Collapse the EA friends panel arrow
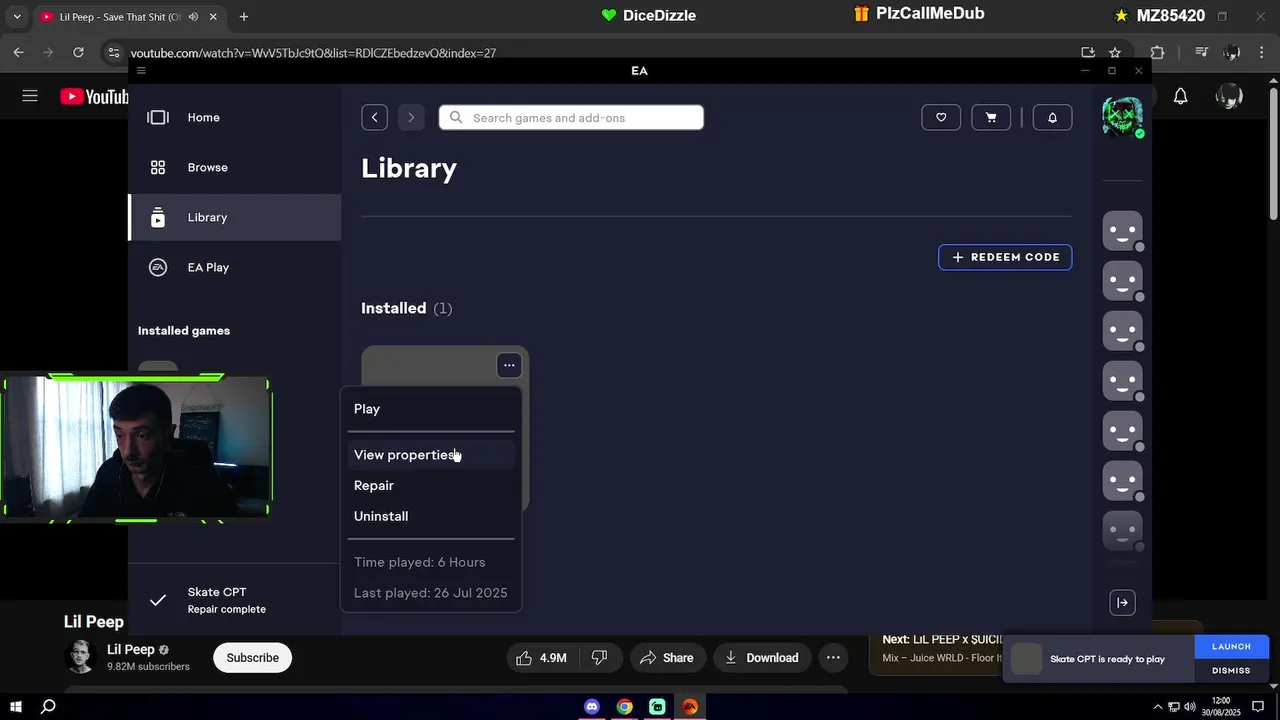The height and width of the screenshot is (720, 1280). click(1122, 602)
